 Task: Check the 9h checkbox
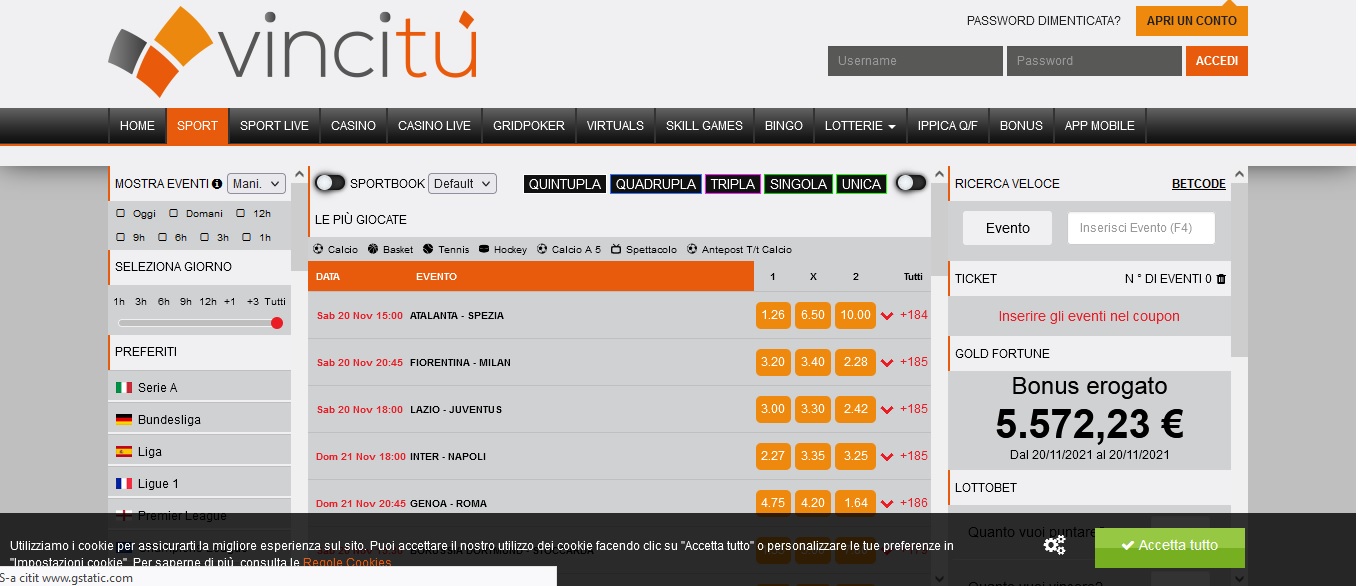(121, 237)
